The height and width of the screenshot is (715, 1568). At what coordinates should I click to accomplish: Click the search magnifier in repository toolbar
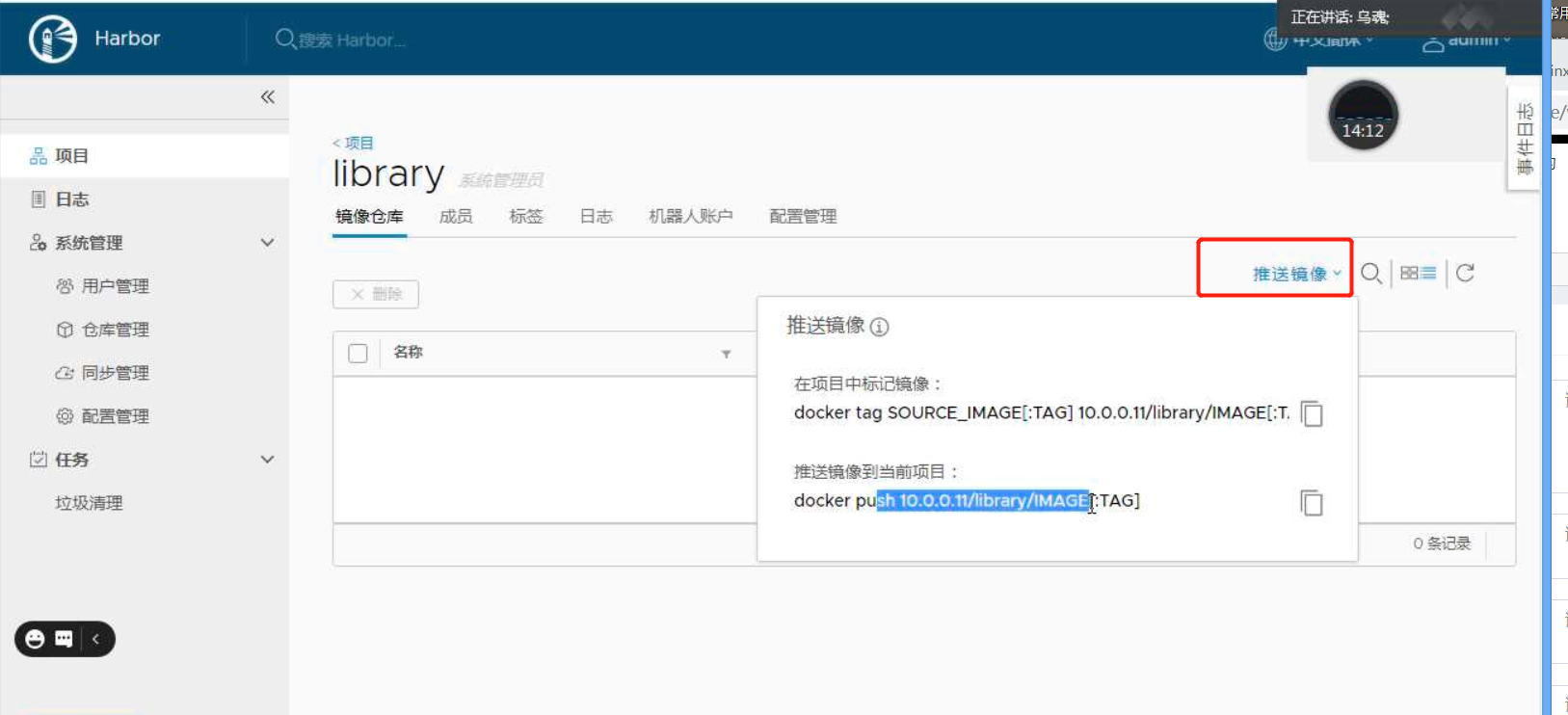pos(1370,274)
